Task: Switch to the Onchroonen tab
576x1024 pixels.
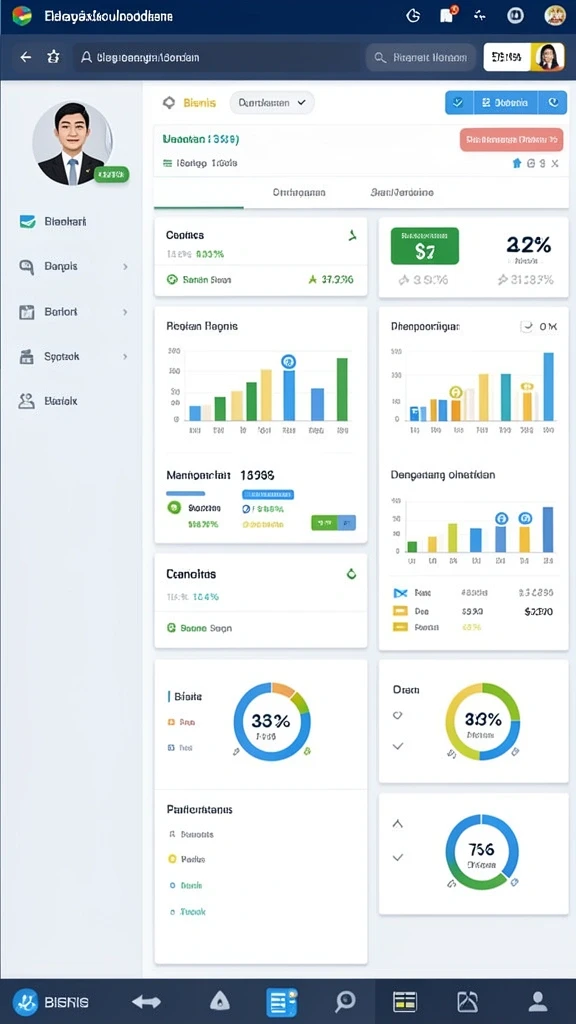Action: point(299,193)
